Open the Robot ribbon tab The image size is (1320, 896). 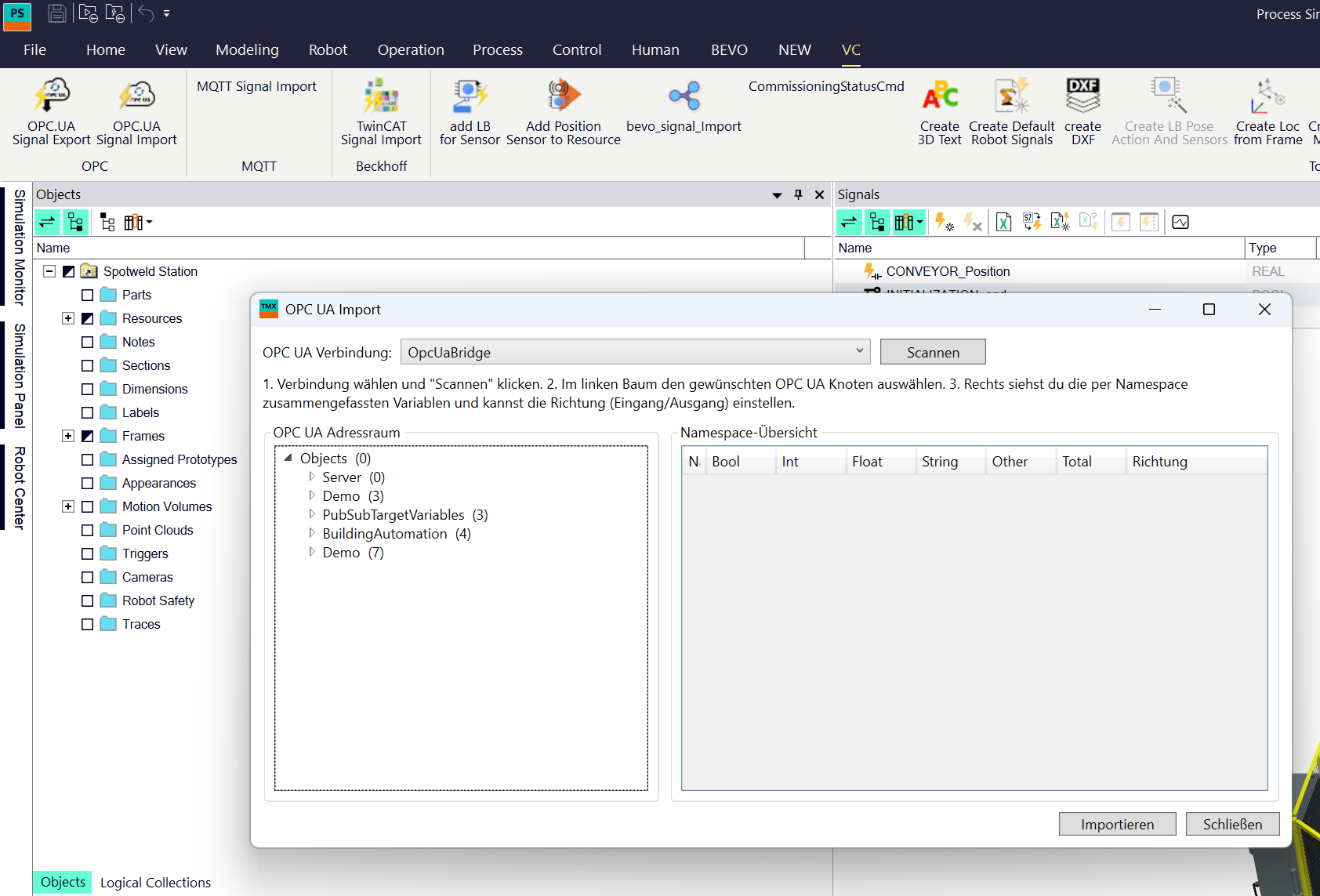tap(328, 49)
